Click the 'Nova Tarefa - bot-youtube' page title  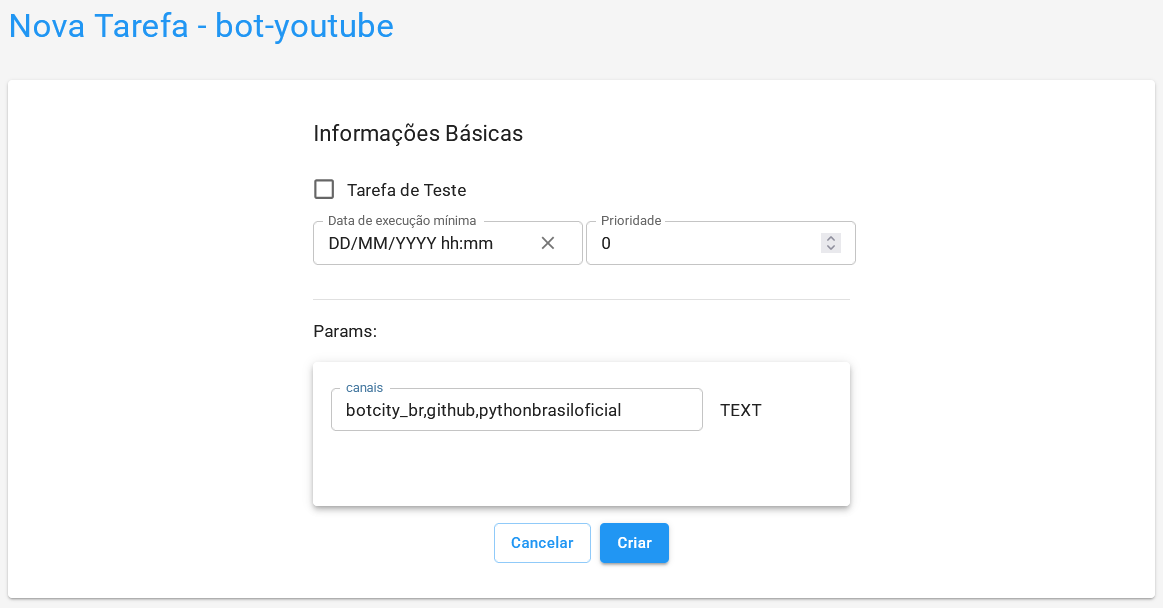[201, 27]
